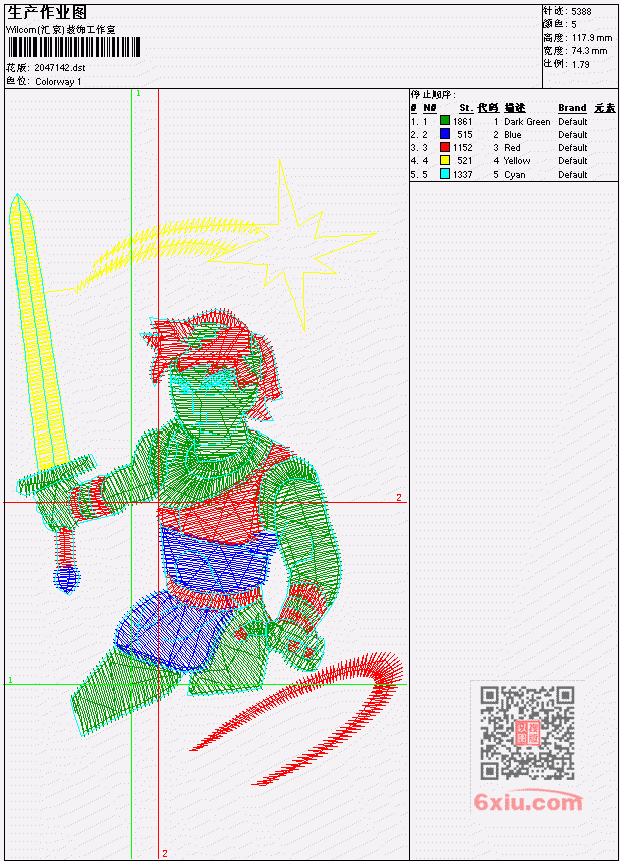This screenshot has width=620, height=861.
Task: Click the Red color swatch
Action: pyautogui.click(x=445, y=147)
